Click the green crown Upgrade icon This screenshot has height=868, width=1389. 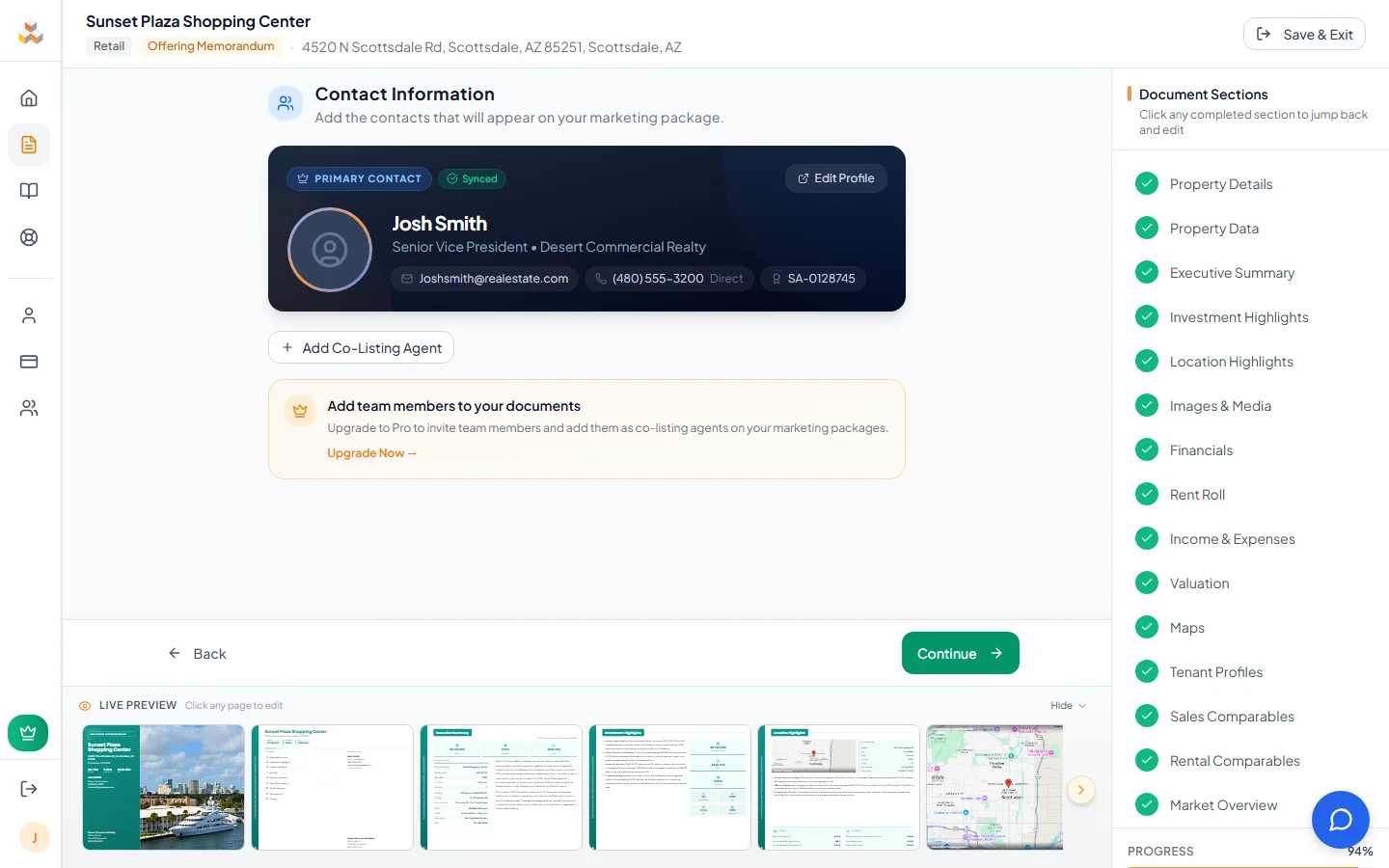[28, 733]
